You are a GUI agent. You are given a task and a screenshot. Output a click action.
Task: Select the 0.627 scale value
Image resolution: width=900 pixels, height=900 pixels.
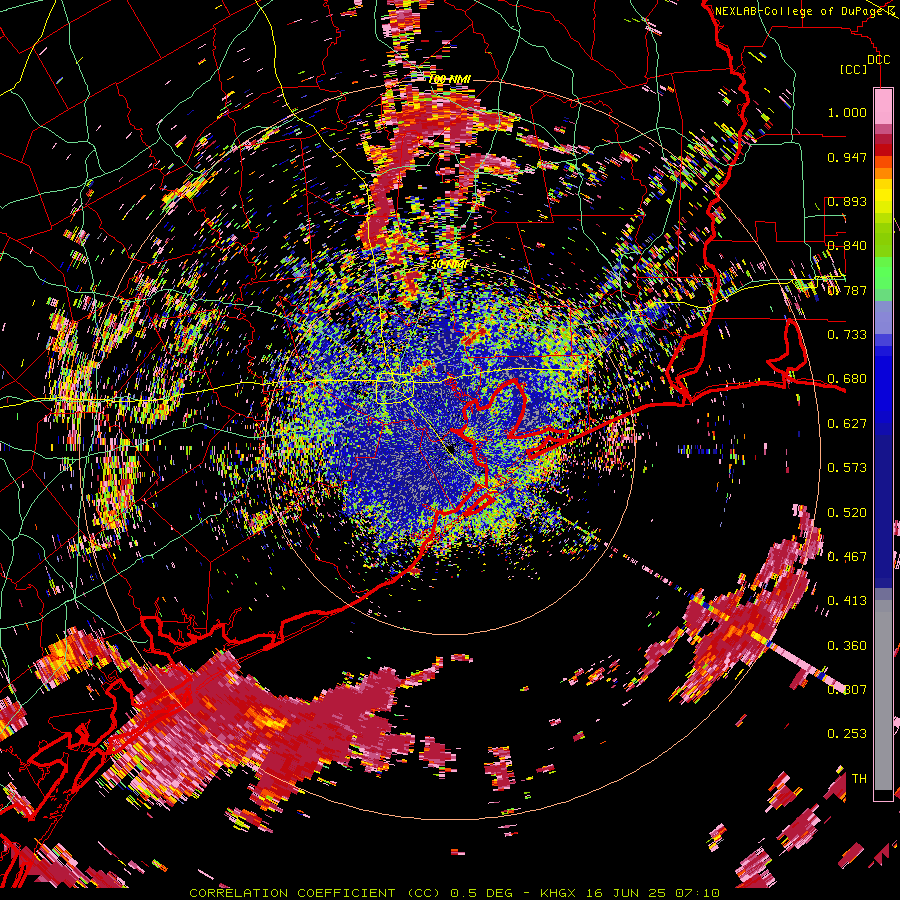tap(847, 424)
